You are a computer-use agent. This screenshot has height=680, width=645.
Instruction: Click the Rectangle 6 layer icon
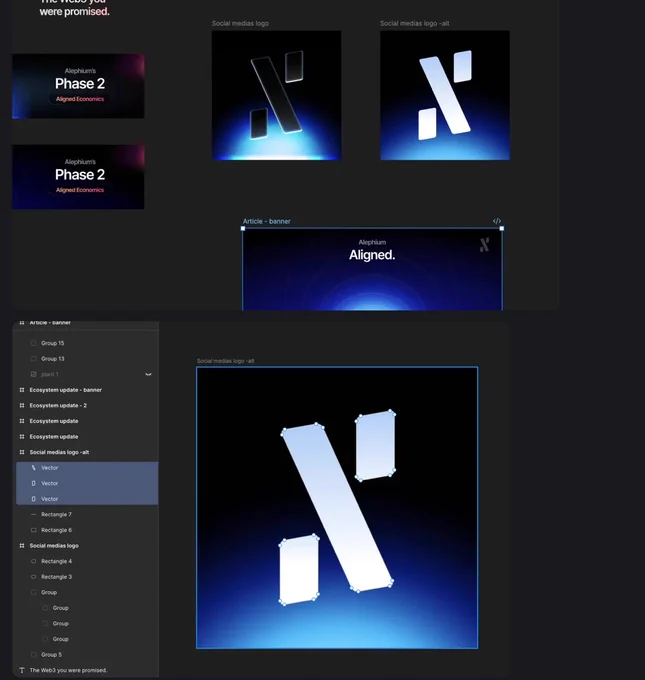(x=33, y=530)
